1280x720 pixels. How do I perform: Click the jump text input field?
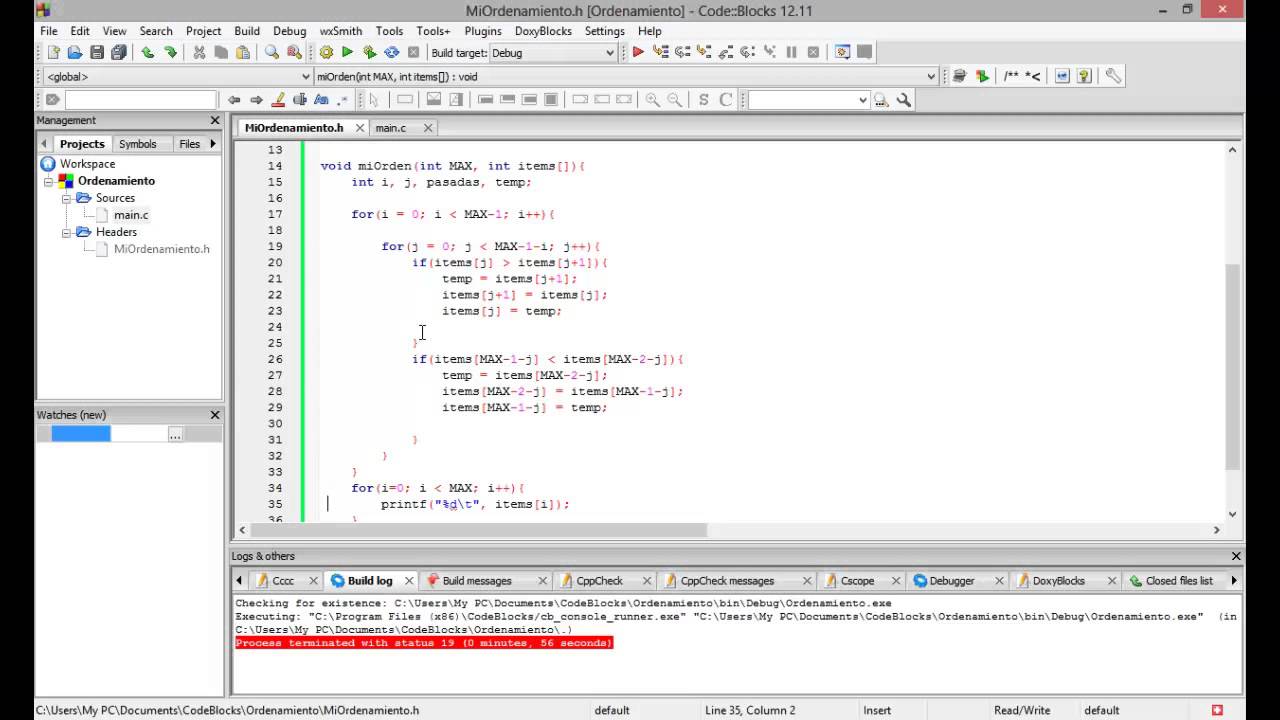point(141,100)
